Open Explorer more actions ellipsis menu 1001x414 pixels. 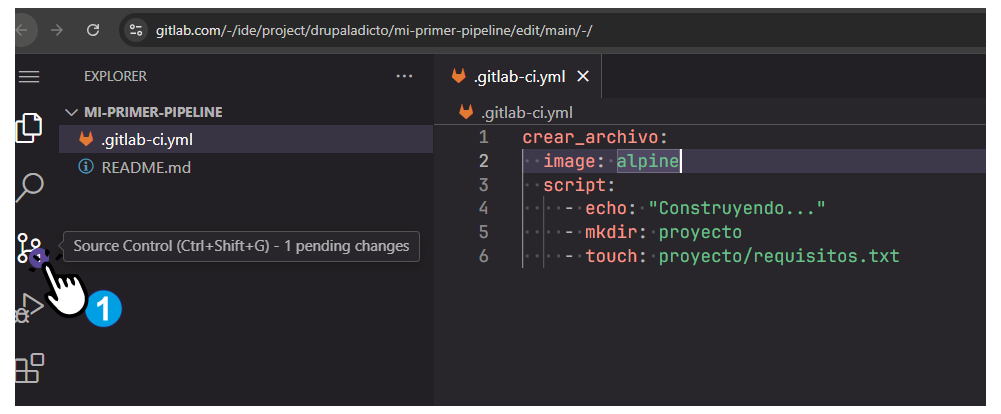(x=404, y=76)
